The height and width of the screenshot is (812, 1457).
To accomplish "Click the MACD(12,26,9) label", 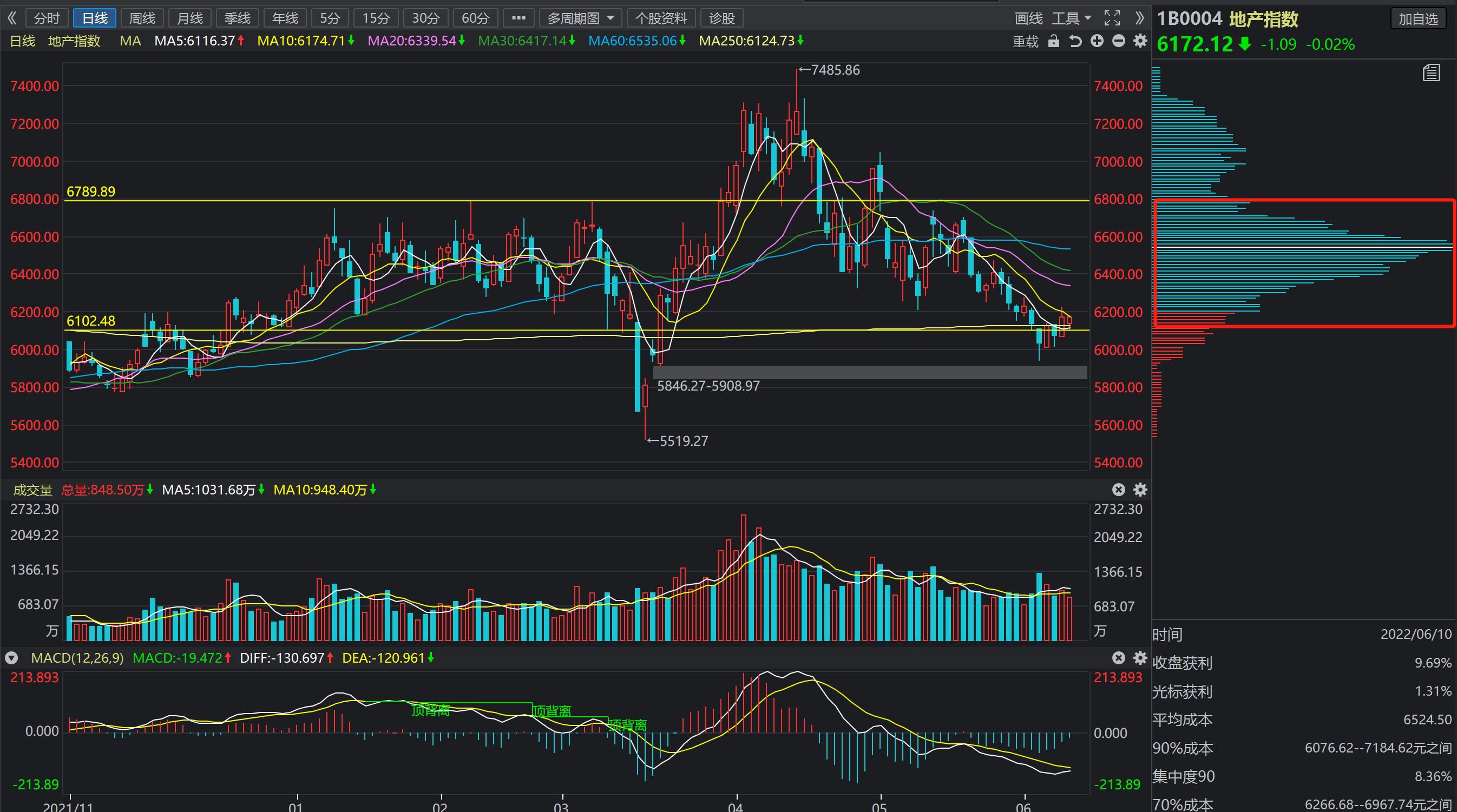I will click(x=77, y=658).
